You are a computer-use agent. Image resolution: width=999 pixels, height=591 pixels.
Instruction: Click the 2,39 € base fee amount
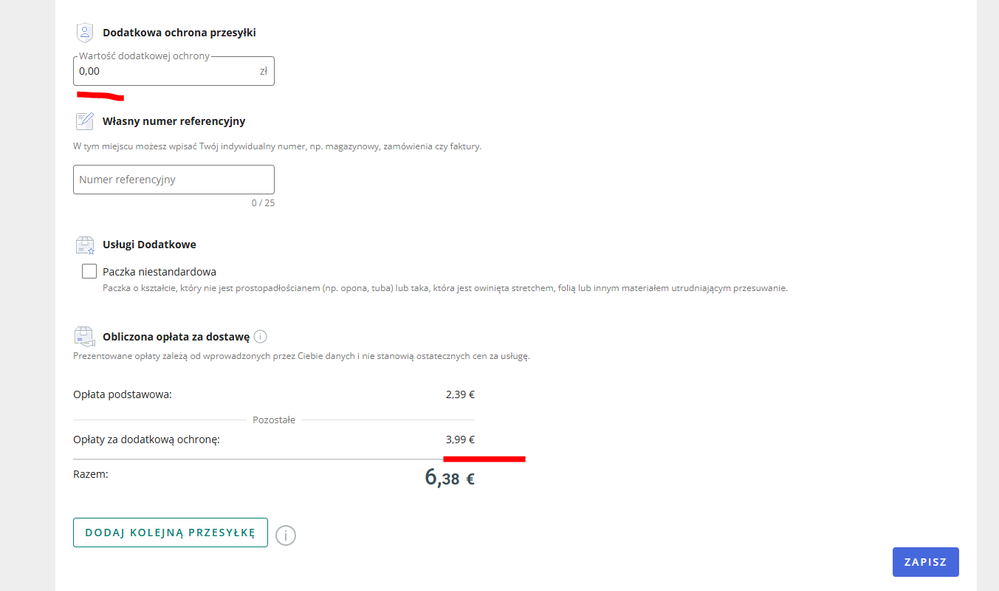(460, 394)
